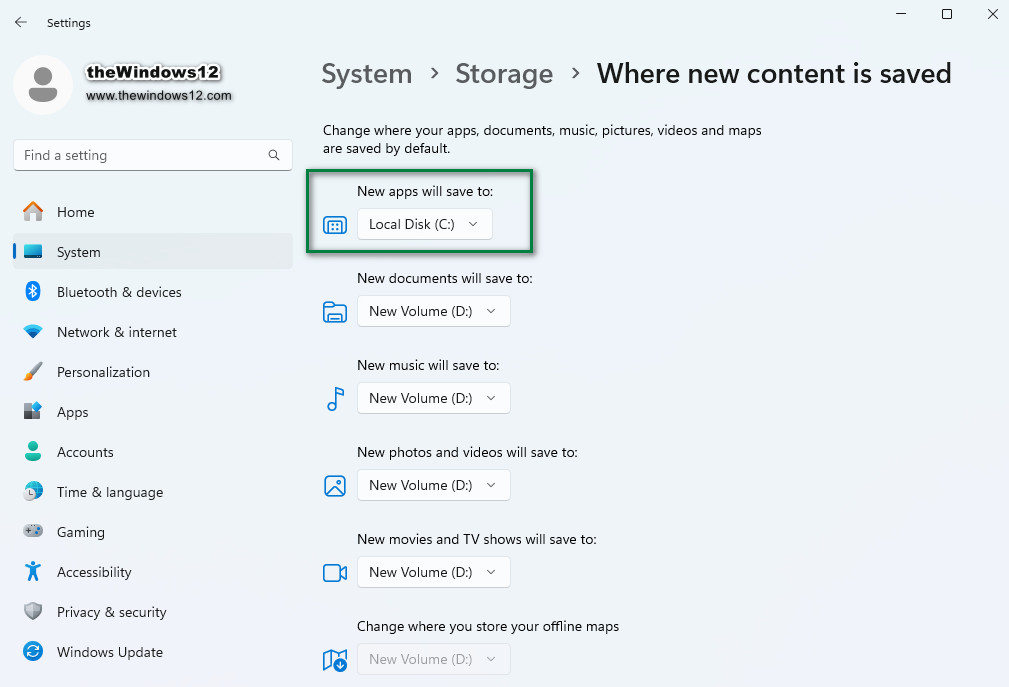The height and width of the screenshot is (687, 1009).
Task: Click the 'New documents will save to:' label
Action: tap(445, 278)
